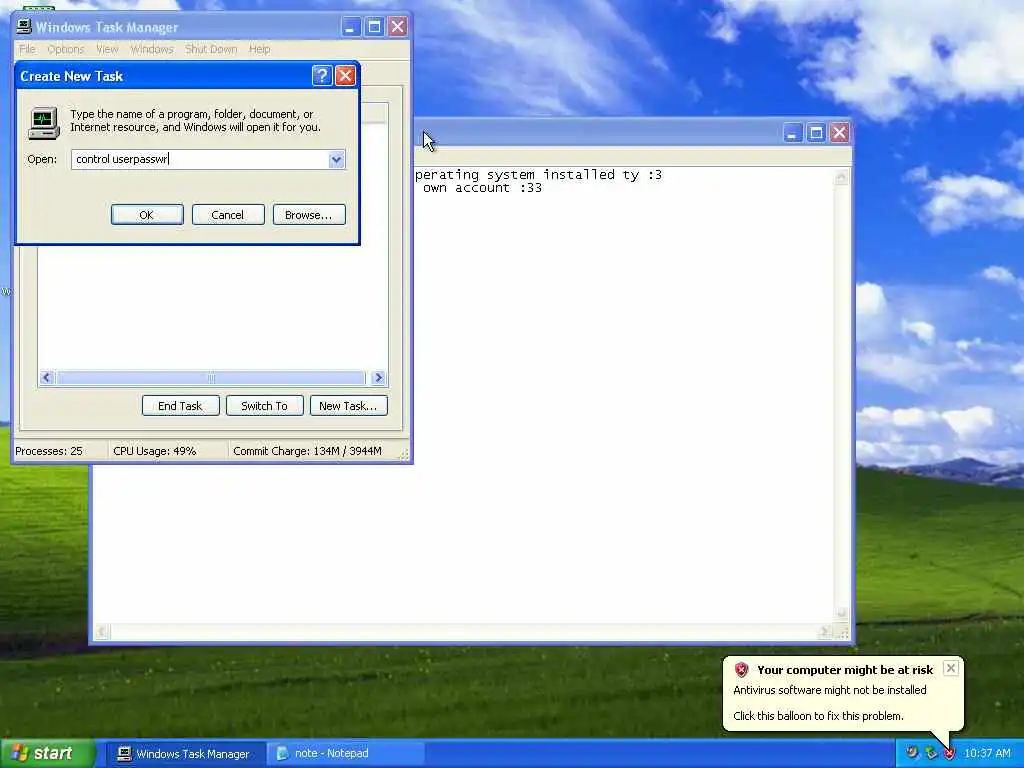Image resolution: width=1024 pixels, height=768 pixels.
Task: Click Notepad horizontal scrollbar right arrow
Action: [824, 632]
